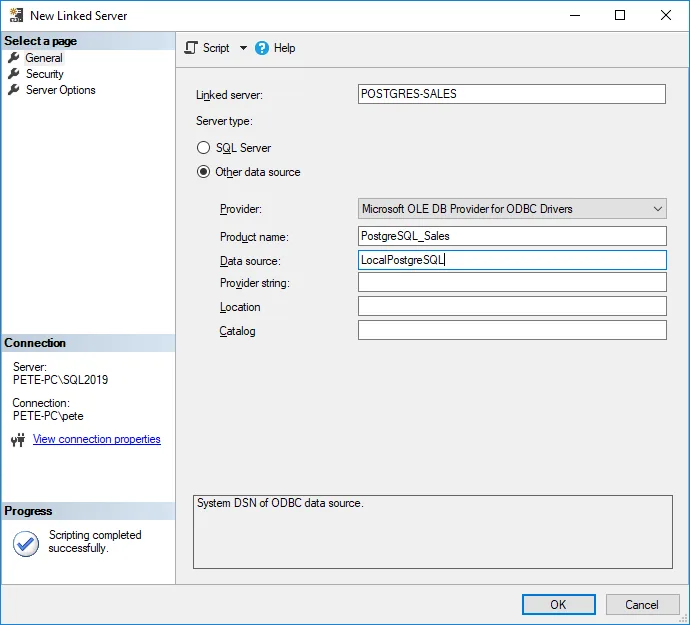Viewport: 690px width, 625px height.
Task: Click the 'Catalog' label
Action: click(x=237, y=331)
